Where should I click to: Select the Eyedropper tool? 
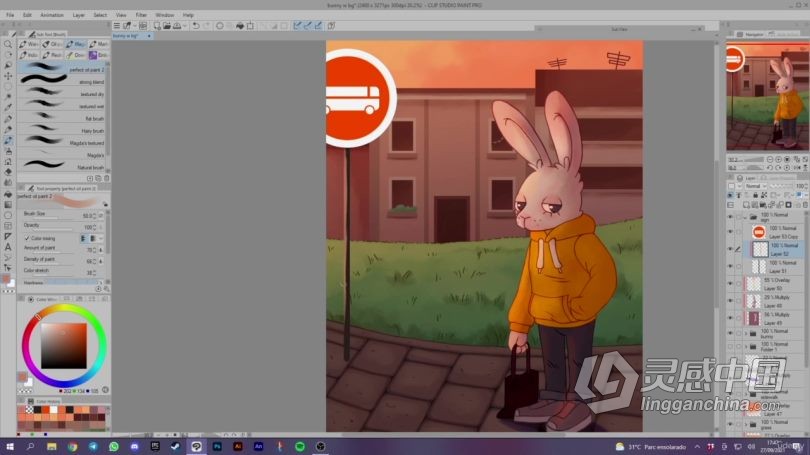[8, 108]
